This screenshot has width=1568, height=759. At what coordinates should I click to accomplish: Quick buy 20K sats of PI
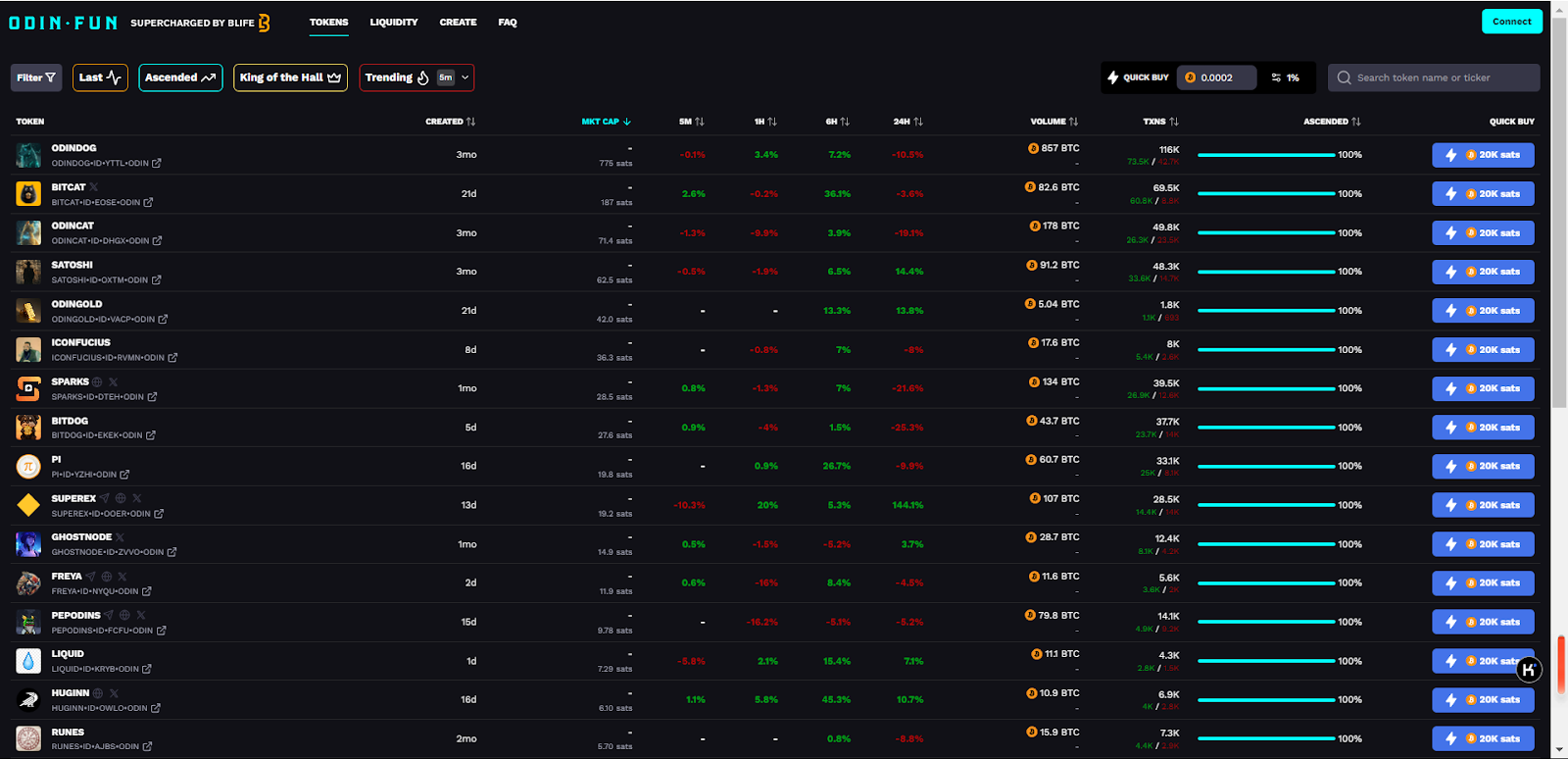1483,466
